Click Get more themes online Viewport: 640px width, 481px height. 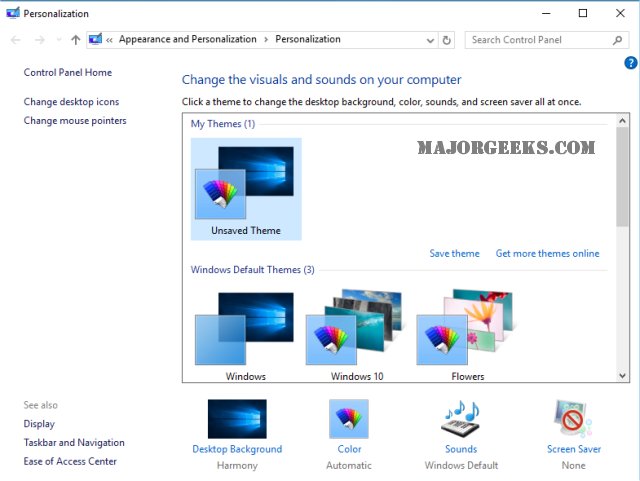point(547,254)
